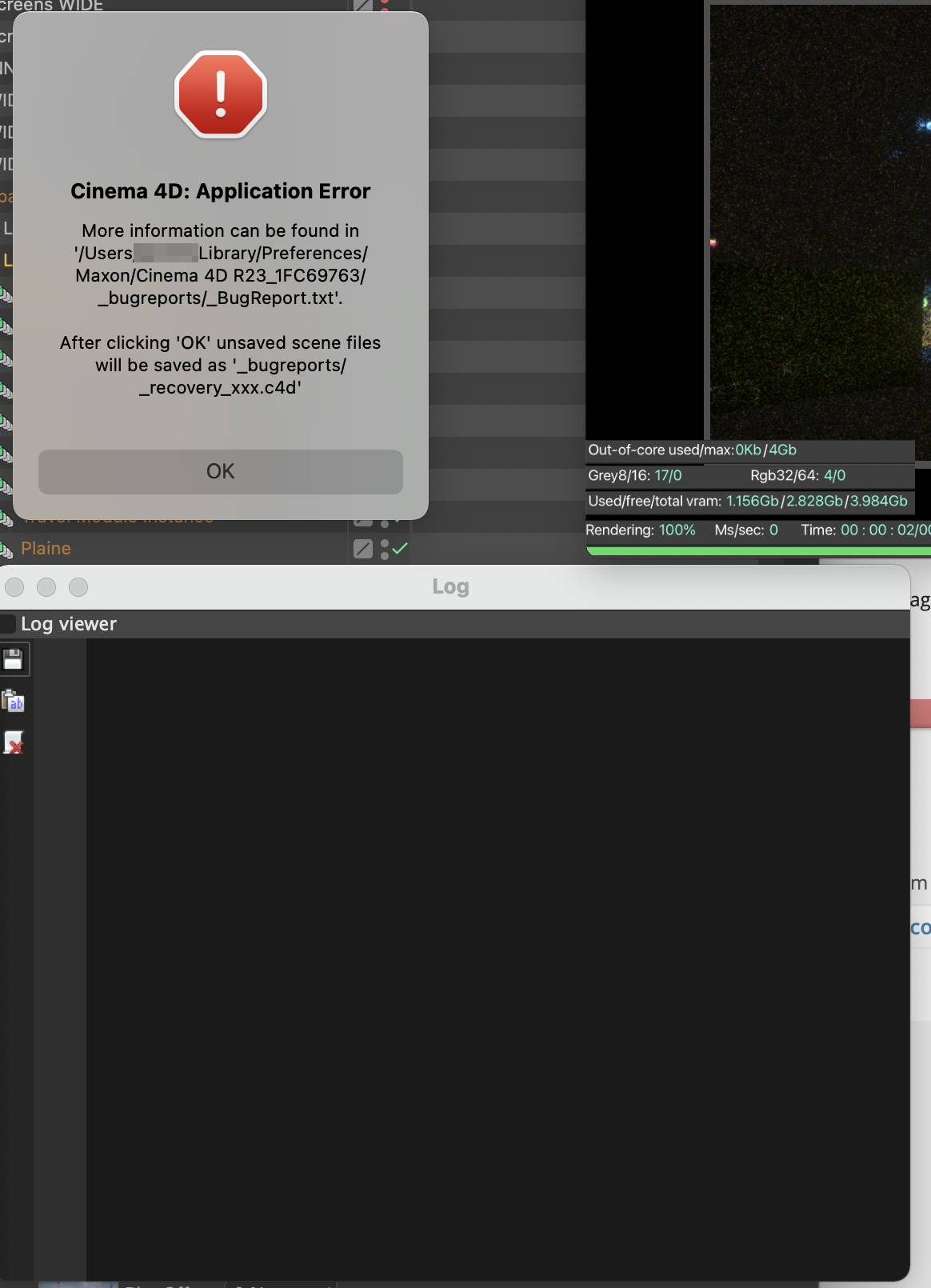
Task: Clear the log with the red X page icon
Action: click(13, 743)
